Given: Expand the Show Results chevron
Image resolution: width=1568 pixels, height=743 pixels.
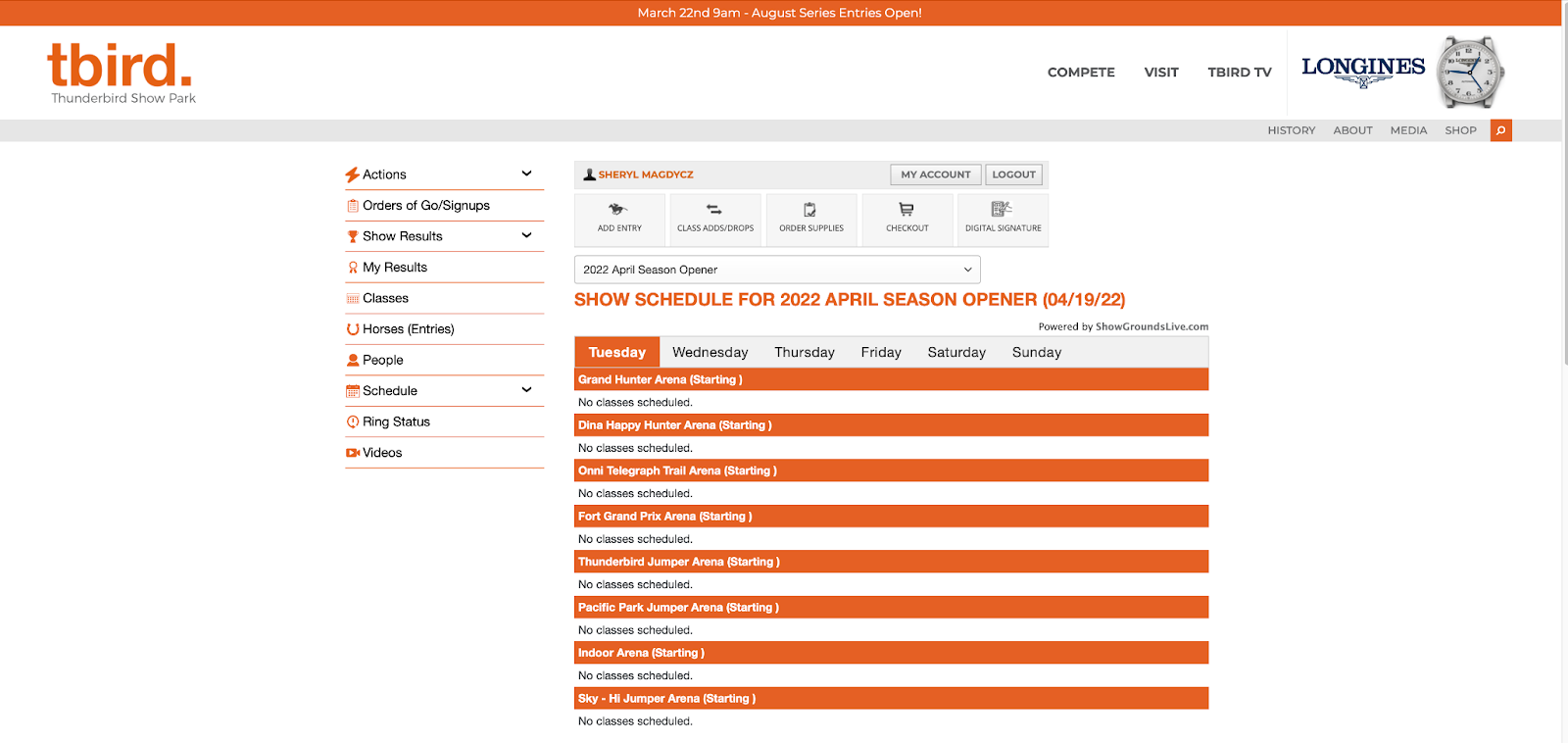Looking at the screenshot, I should coord(526,235).
